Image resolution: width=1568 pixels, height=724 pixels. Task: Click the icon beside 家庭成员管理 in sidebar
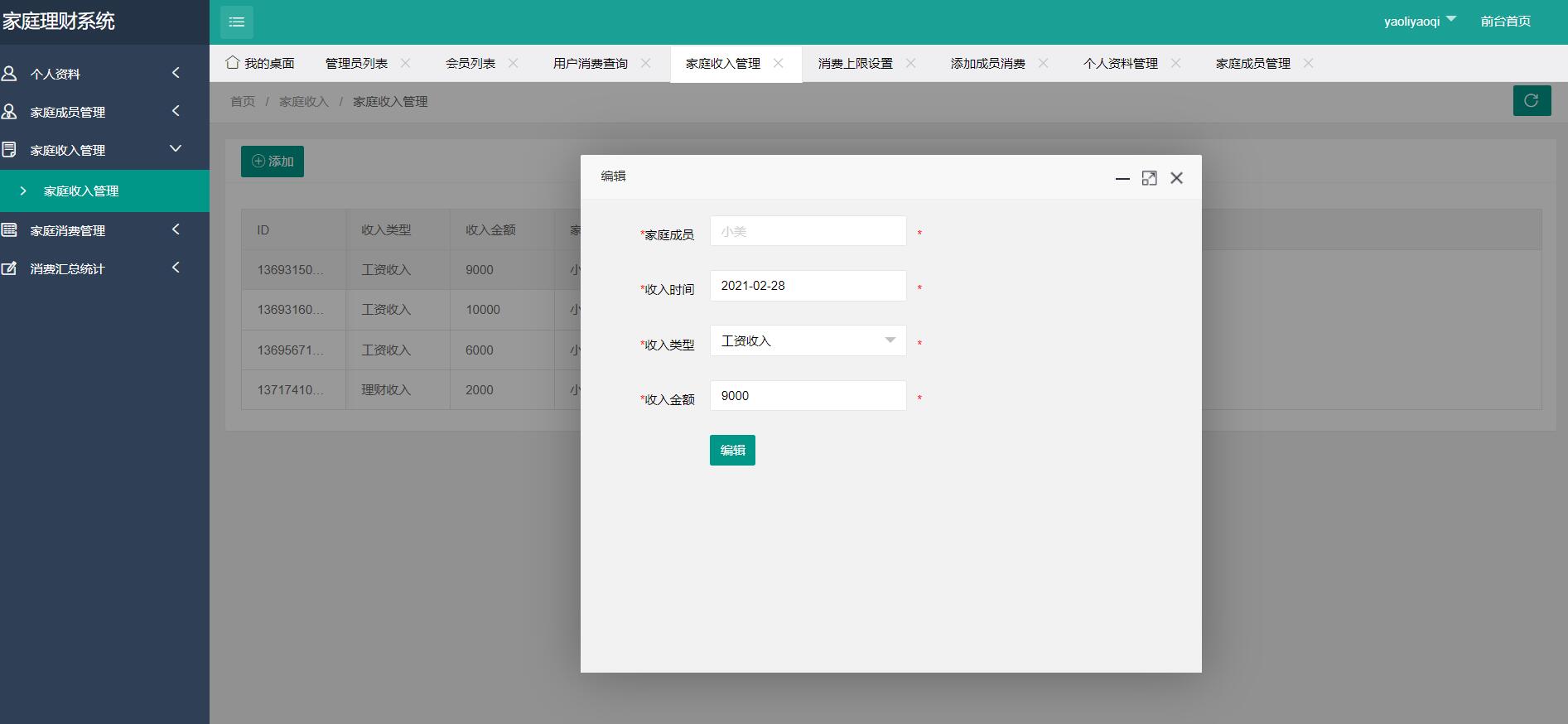click(9, 112)
